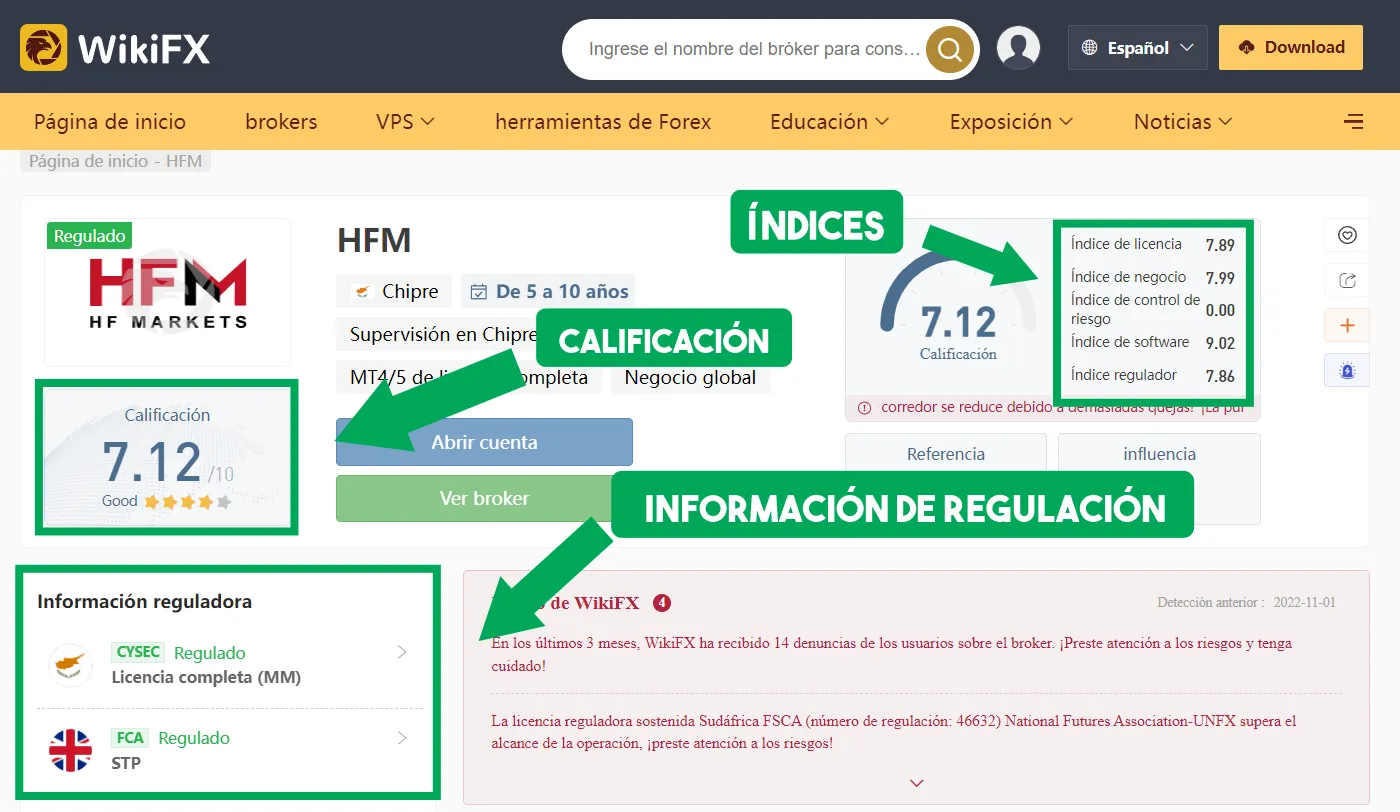This screenshot has height=812, width=1400.
Task: Click the Cyprus flag CYSEC icon
Action: tap(70, 665)
